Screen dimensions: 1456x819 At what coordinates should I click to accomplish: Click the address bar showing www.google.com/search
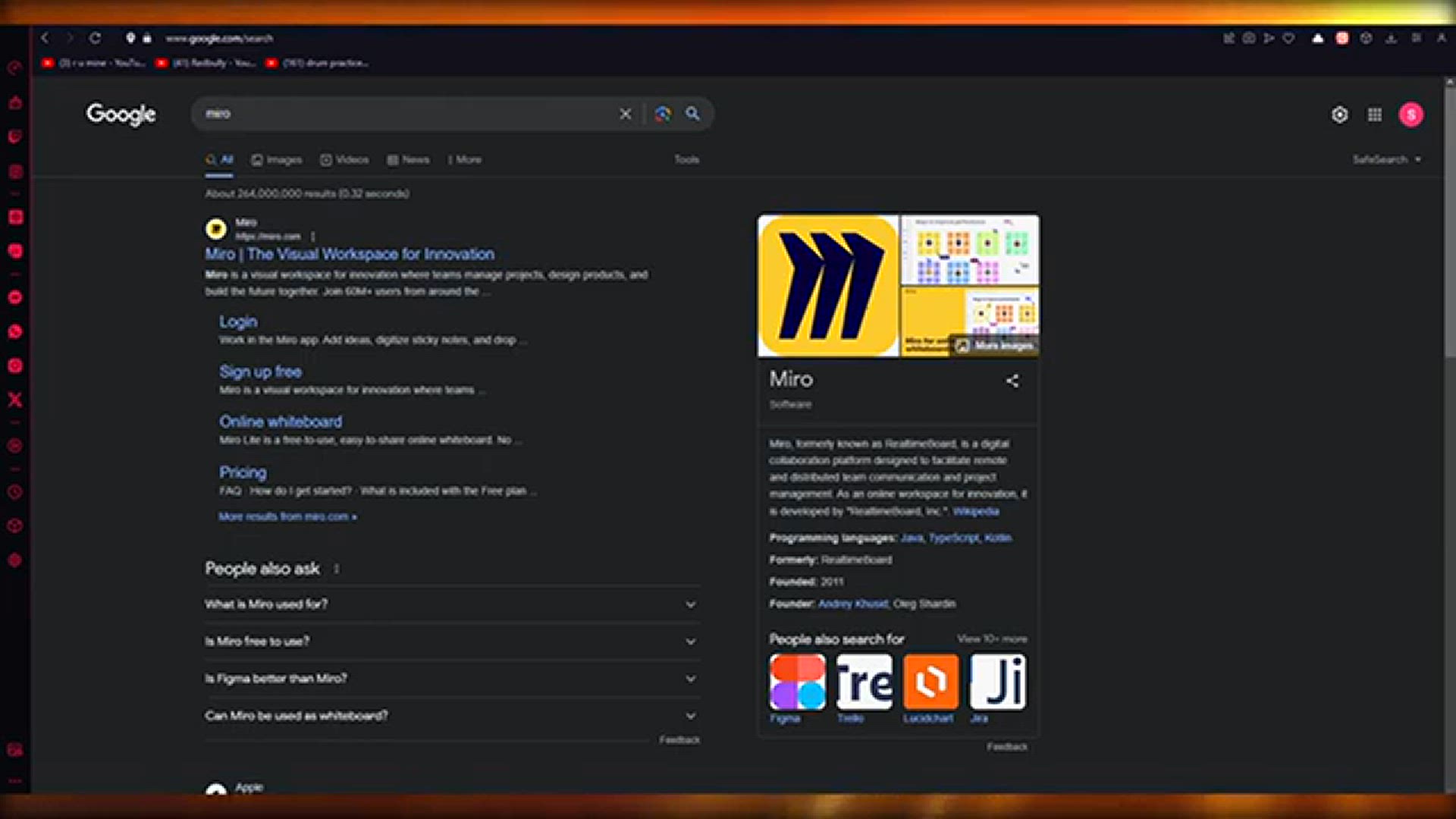click(x=220, y=38)
